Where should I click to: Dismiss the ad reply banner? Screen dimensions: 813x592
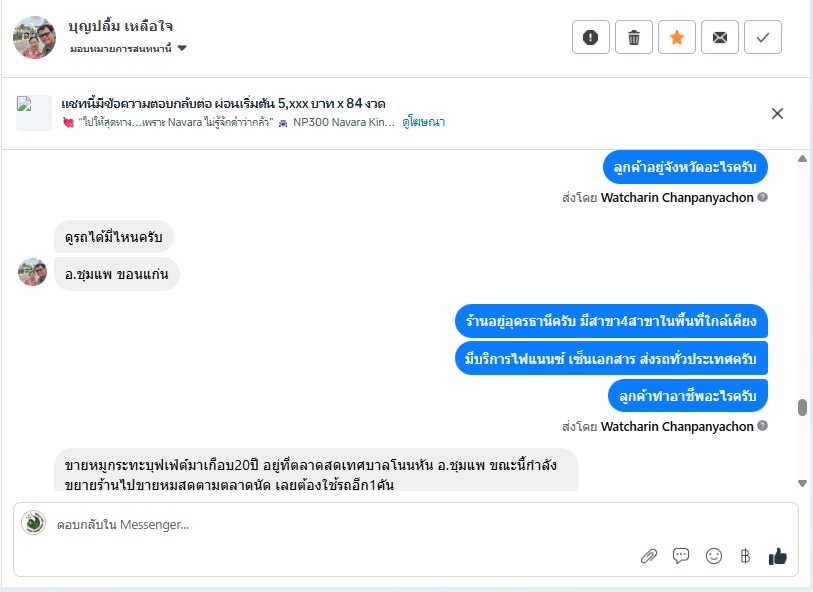click(x=777, y=113)
